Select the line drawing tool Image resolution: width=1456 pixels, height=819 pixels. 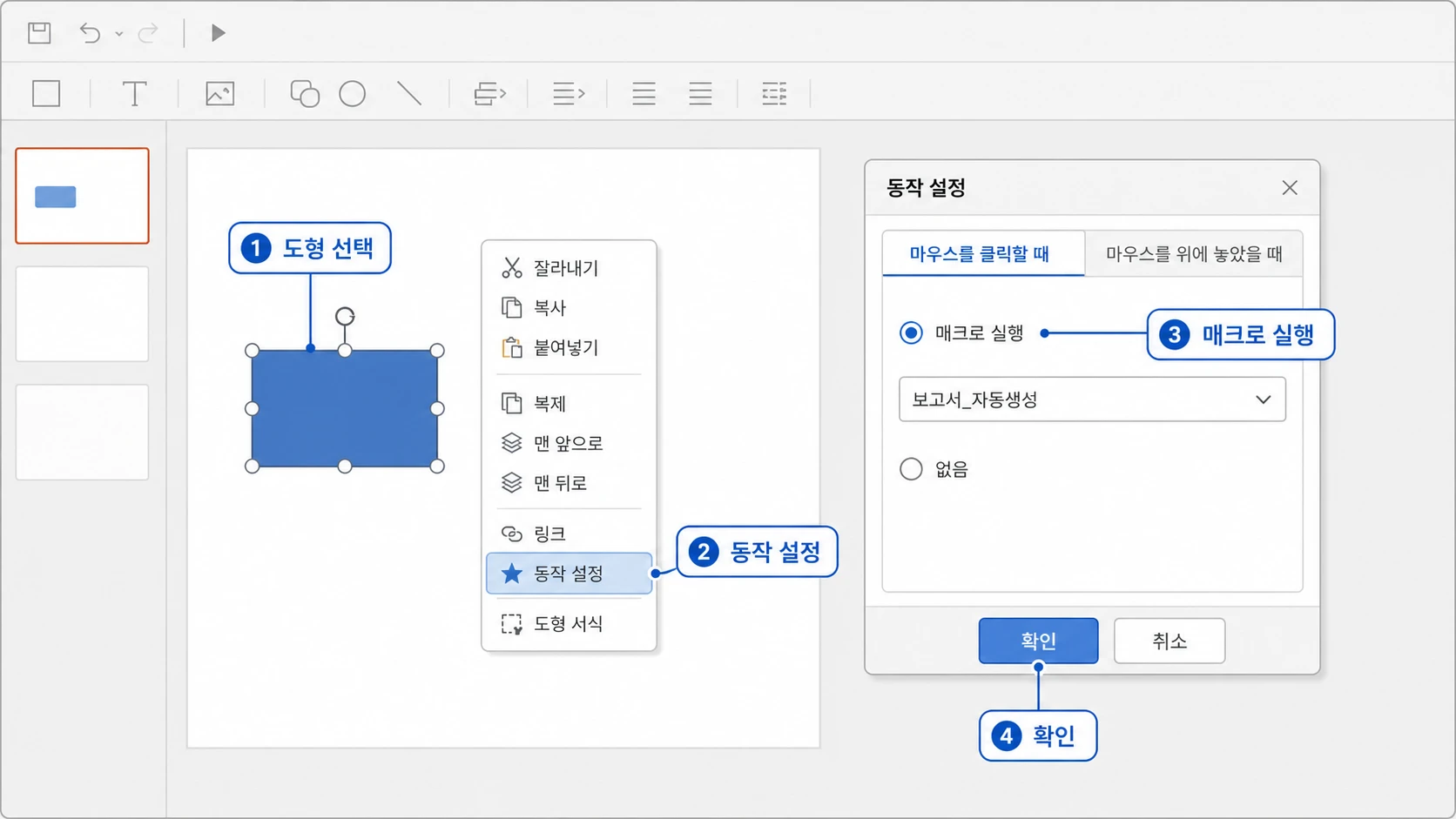point(409,93)
